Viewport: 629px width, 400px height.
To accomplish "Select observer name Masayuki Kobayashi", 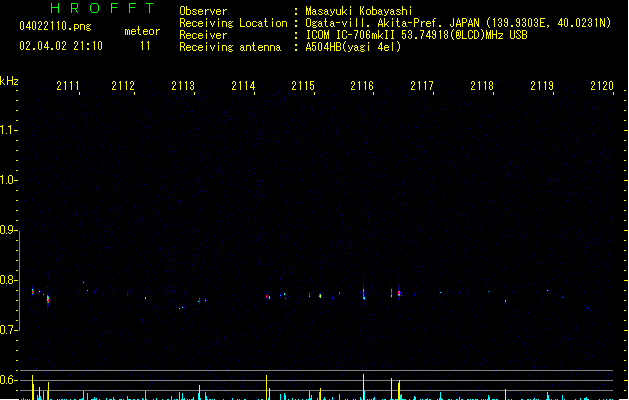I will click(359, 11).
